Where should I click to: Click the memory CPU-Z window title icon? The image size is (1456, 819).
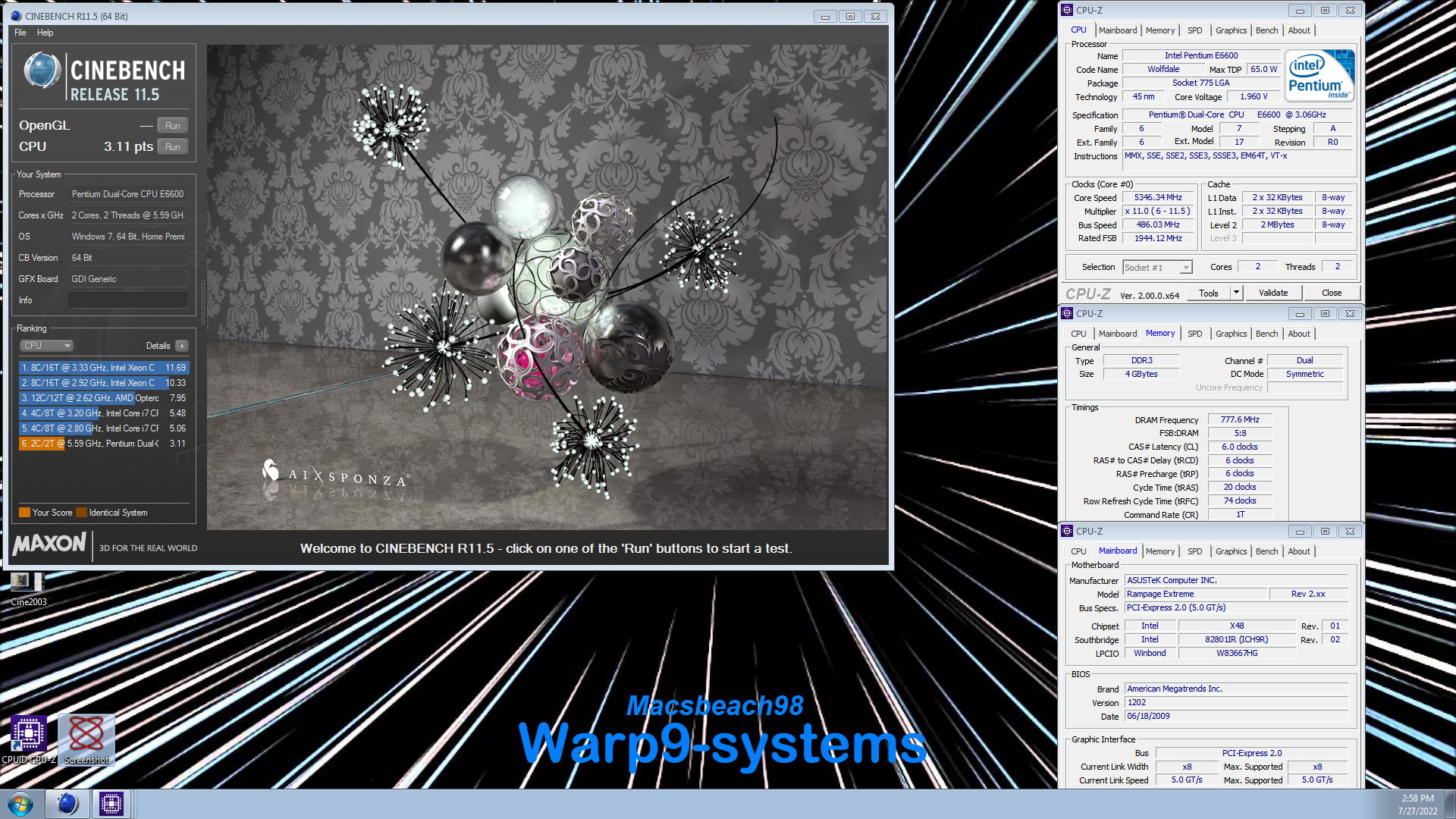(1067, 313)
